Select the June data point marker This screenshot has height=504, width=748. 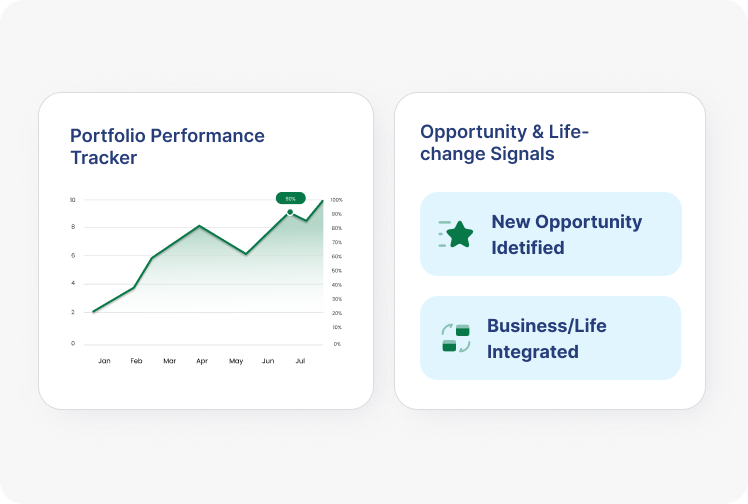(290, 212)
